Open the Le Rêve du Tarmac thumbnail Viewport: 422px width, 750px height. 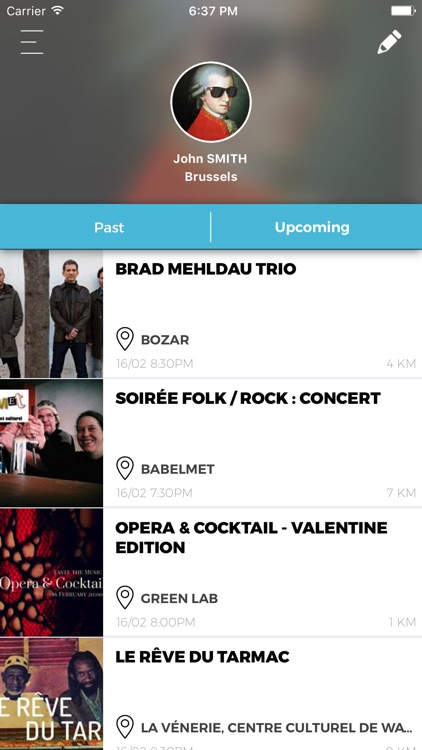[51, 694]
